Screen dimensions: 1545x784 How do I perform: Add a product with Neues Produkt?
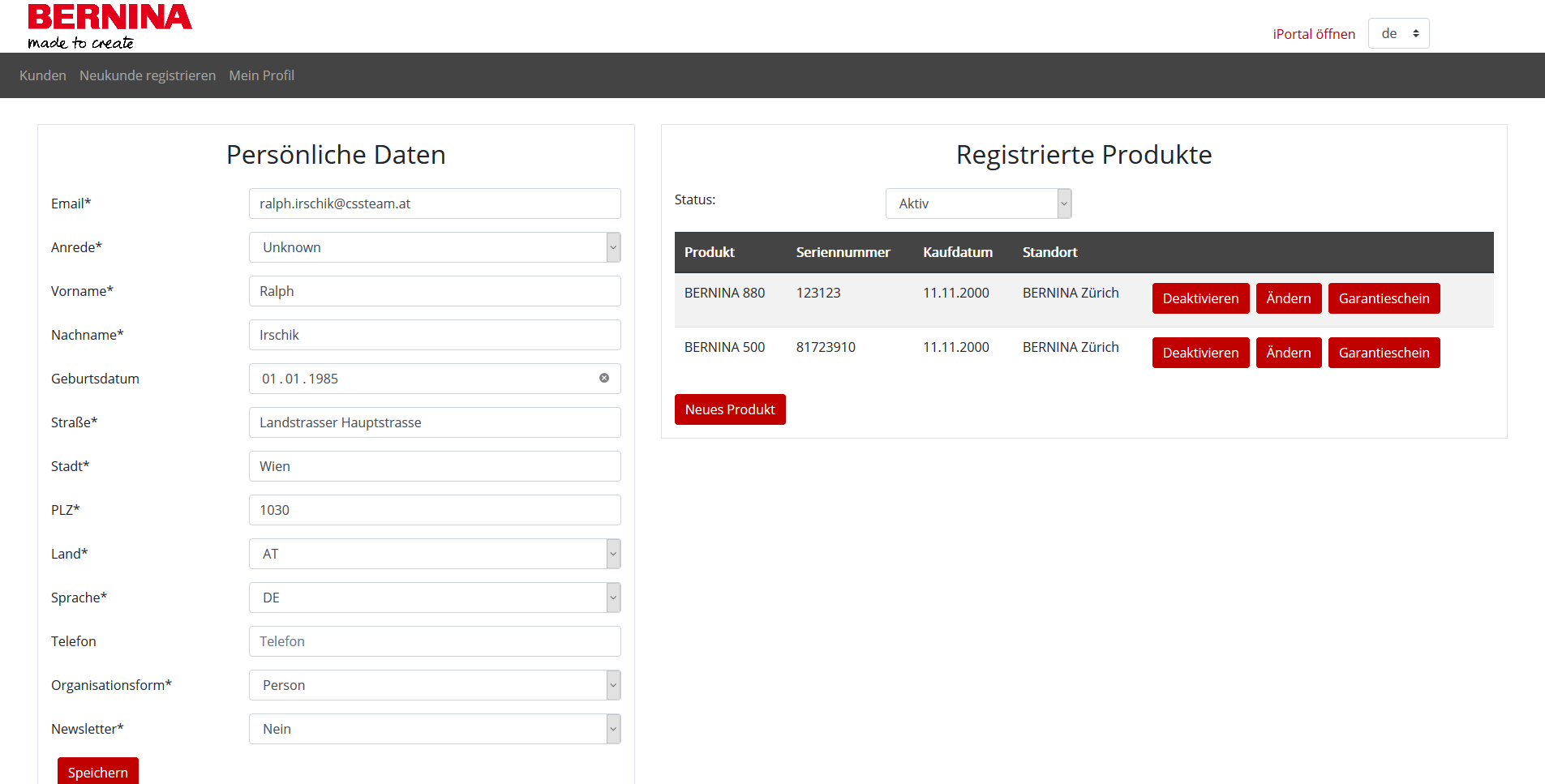coord(730,409)
